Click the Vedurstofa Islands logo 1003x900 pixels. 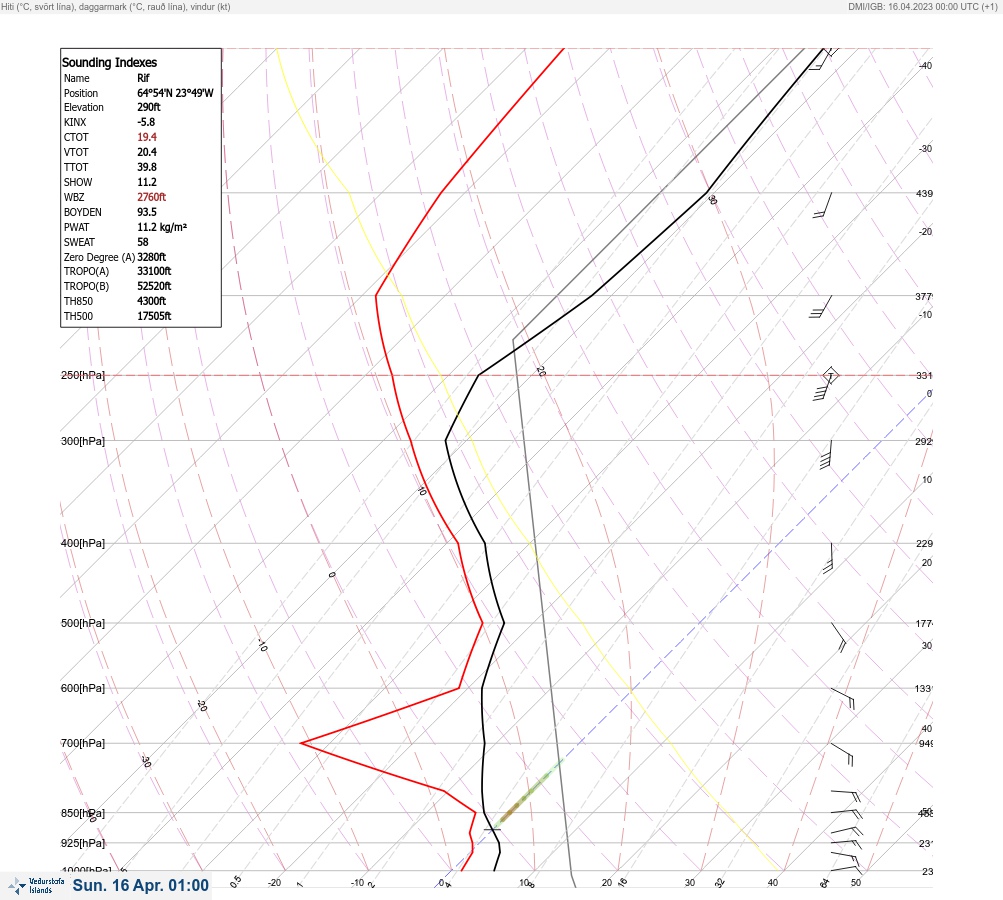[x=36, y=885]
